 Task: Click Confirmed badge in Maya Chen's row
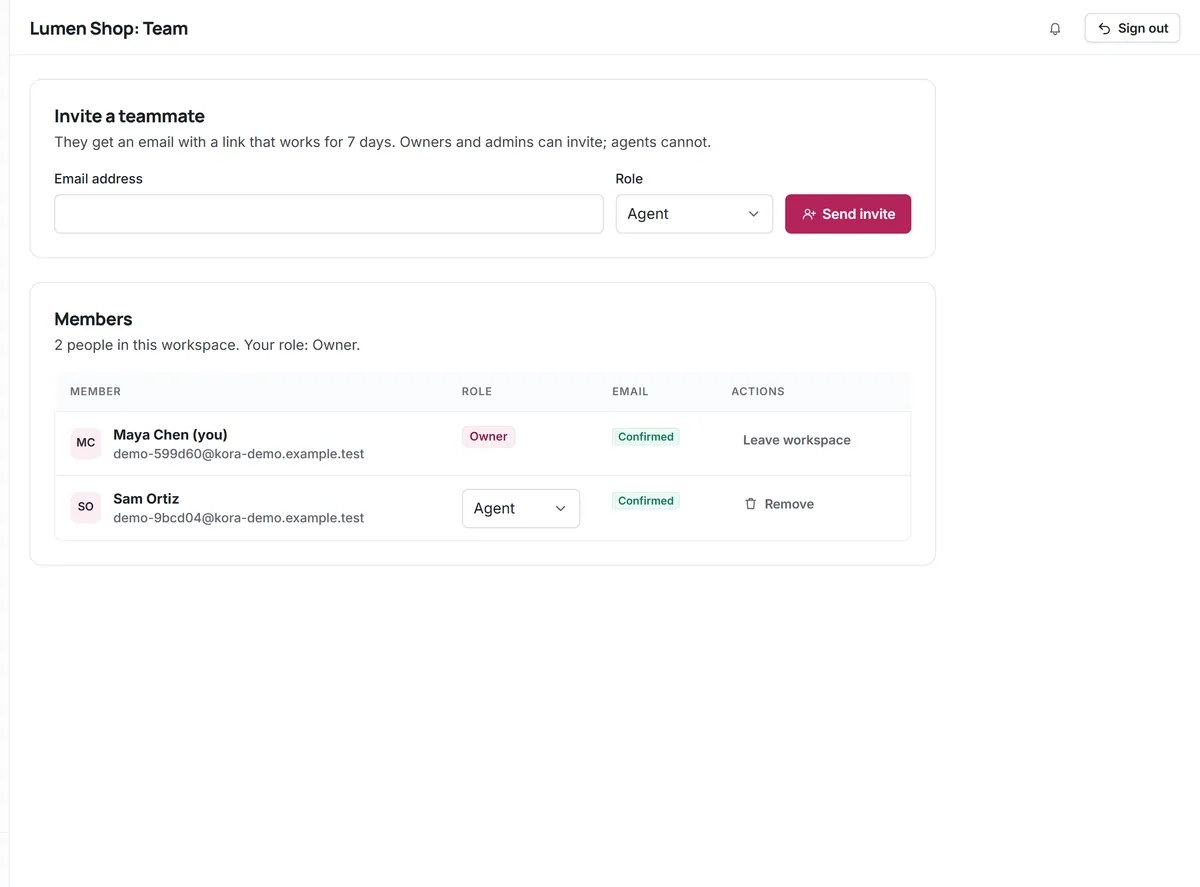pyautogui.click(x=646, y=436)
